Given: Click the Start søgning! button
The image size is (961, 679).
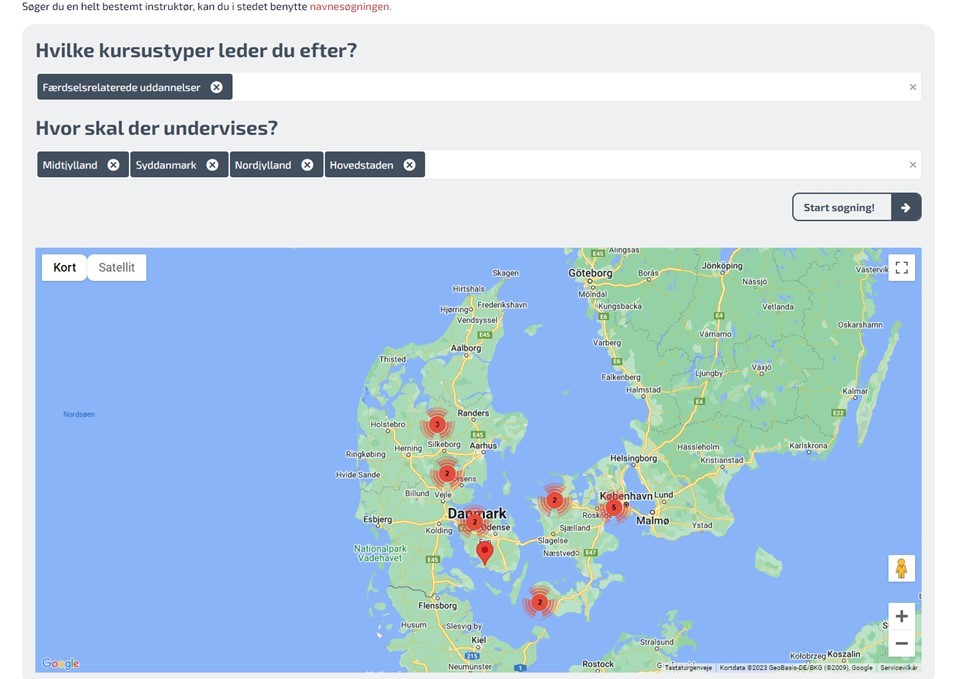Looking at the screenshot, I should 857,207.
